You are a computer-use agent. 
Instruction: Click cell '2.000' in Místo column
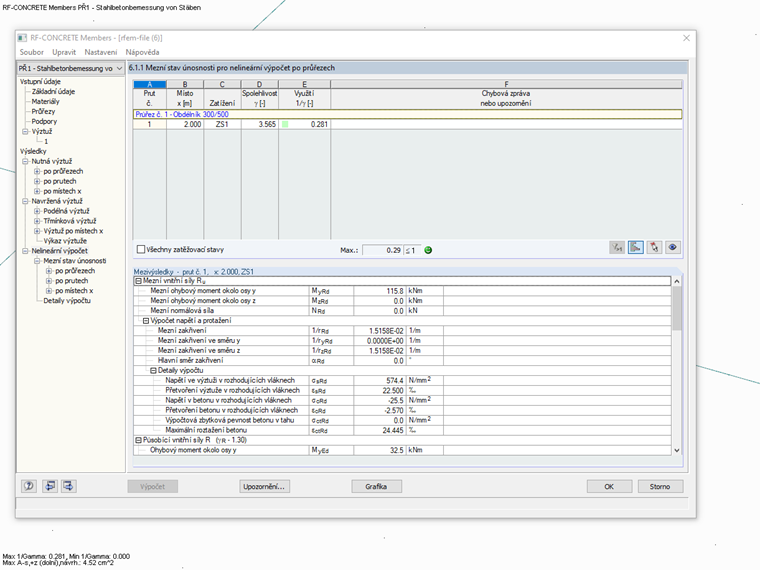tap(185, 125)
